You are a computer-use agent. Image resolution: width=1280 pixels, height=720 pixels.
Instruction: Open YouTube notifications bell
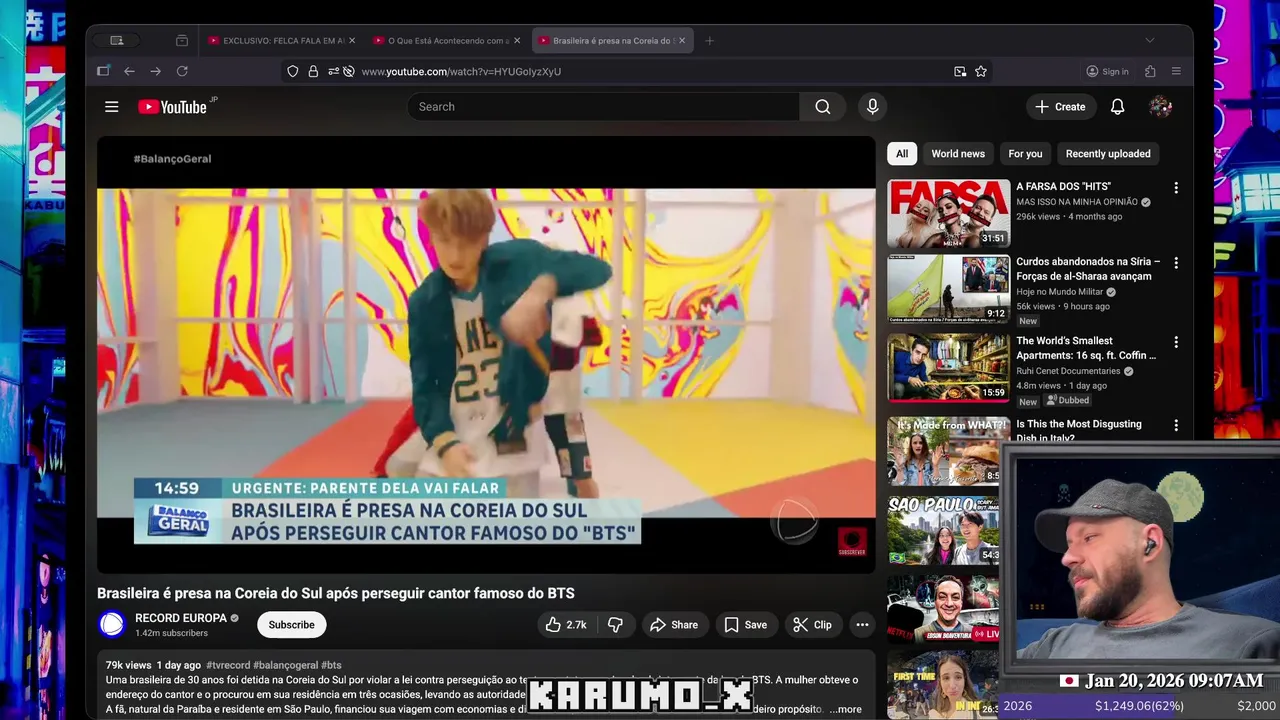tap(1118, 107)
